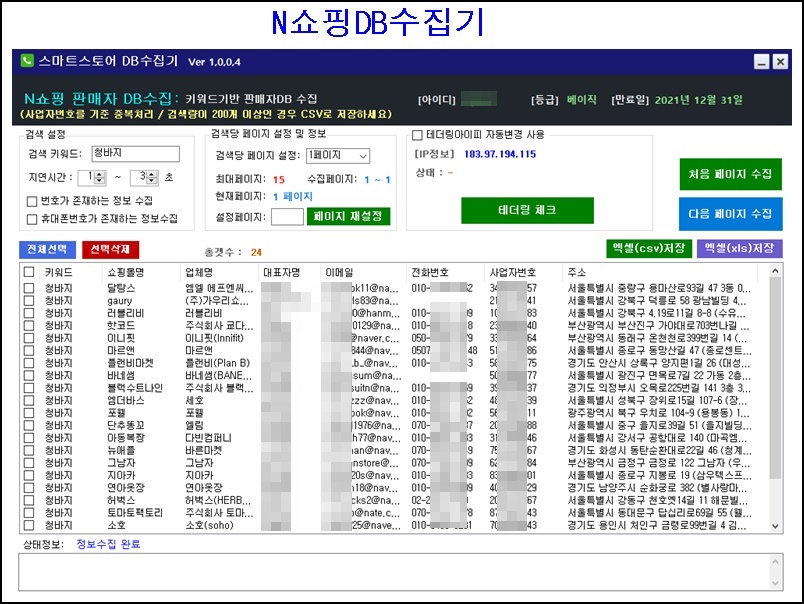This screenshot has height=604, width=804.
Task: Click the green phone icon in title bar
Action: (x=27, y=61)
